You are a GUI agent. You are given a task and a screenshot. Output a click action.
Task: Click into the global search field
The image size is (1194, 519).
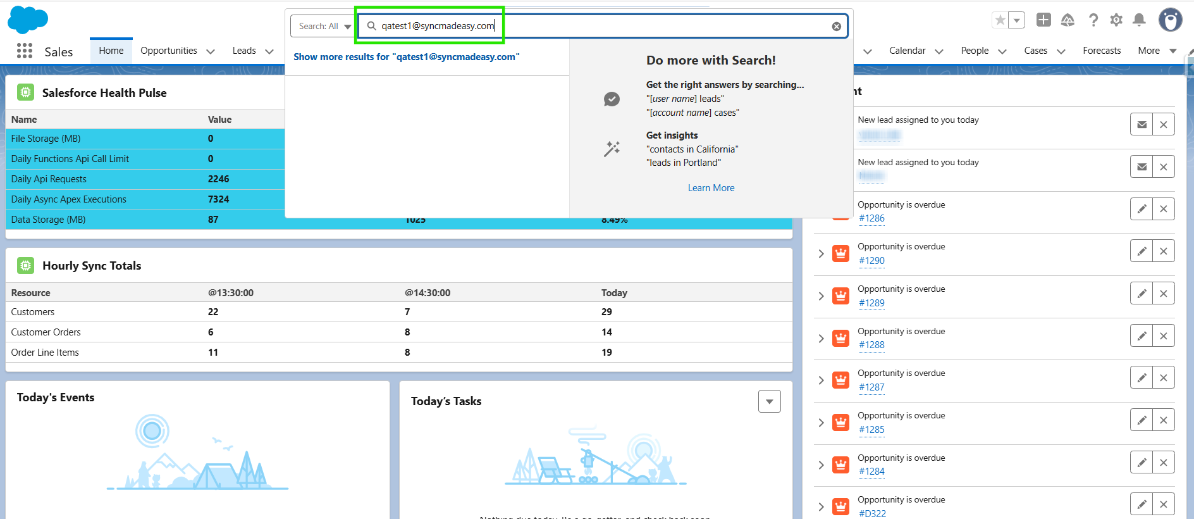[602, 26]
